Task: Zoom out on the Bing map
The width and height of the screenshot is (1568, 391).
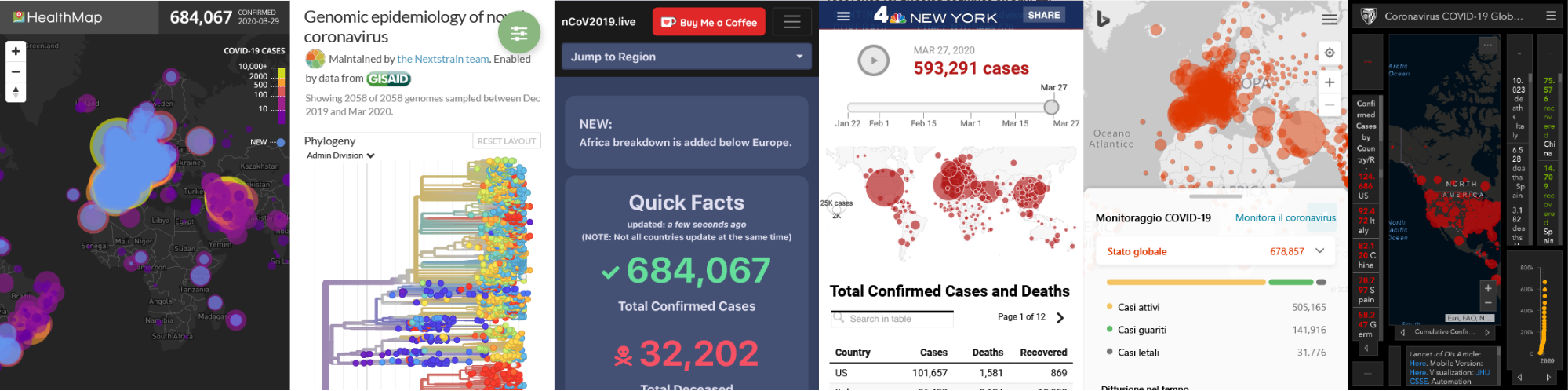Action: coord(1329,104)
